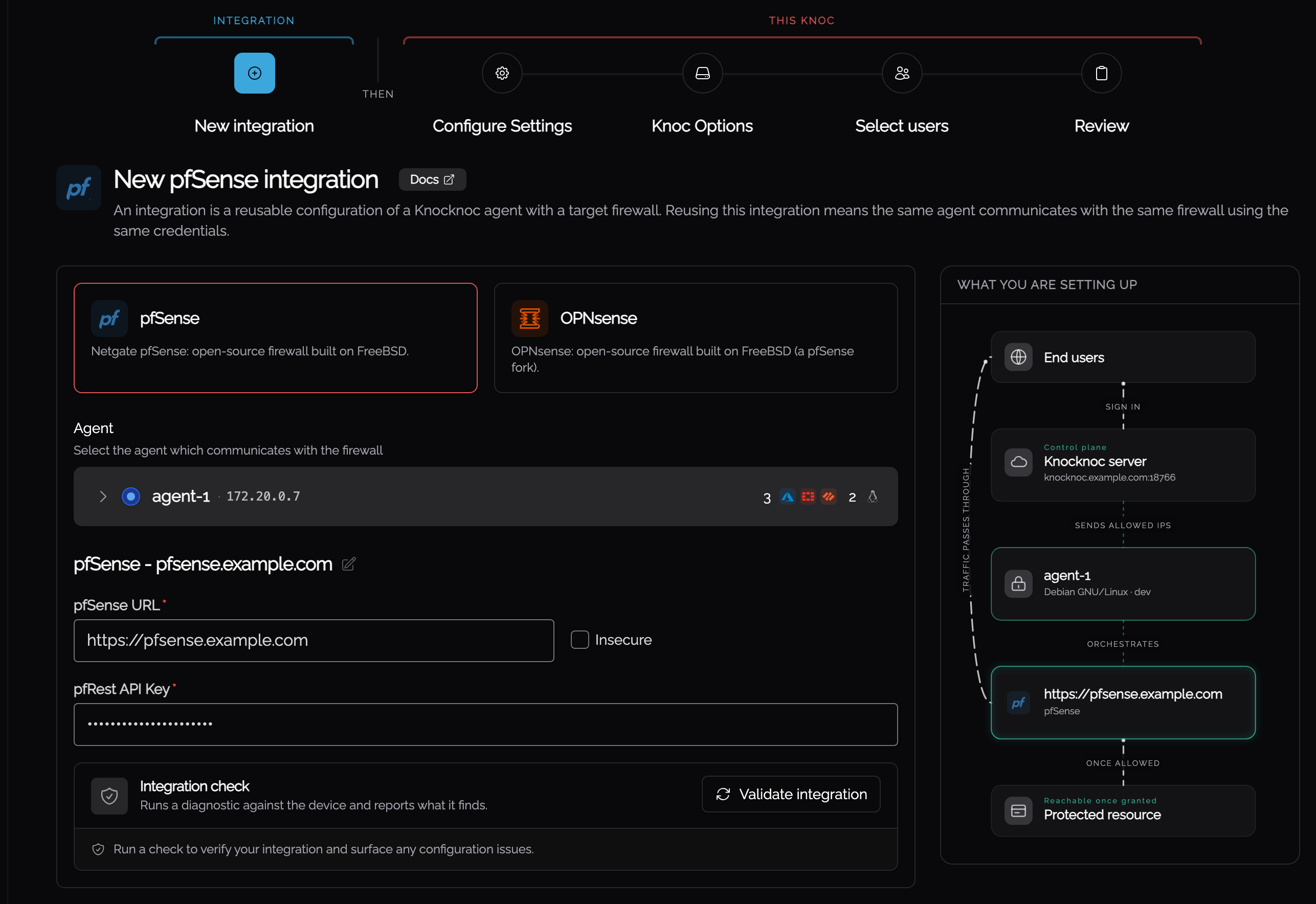Image resolution: width=1316 pixels, height=904 pixels.
Task: Click the Palo Alto orange icon in the agent-1 row
Action: click(828, 497)
